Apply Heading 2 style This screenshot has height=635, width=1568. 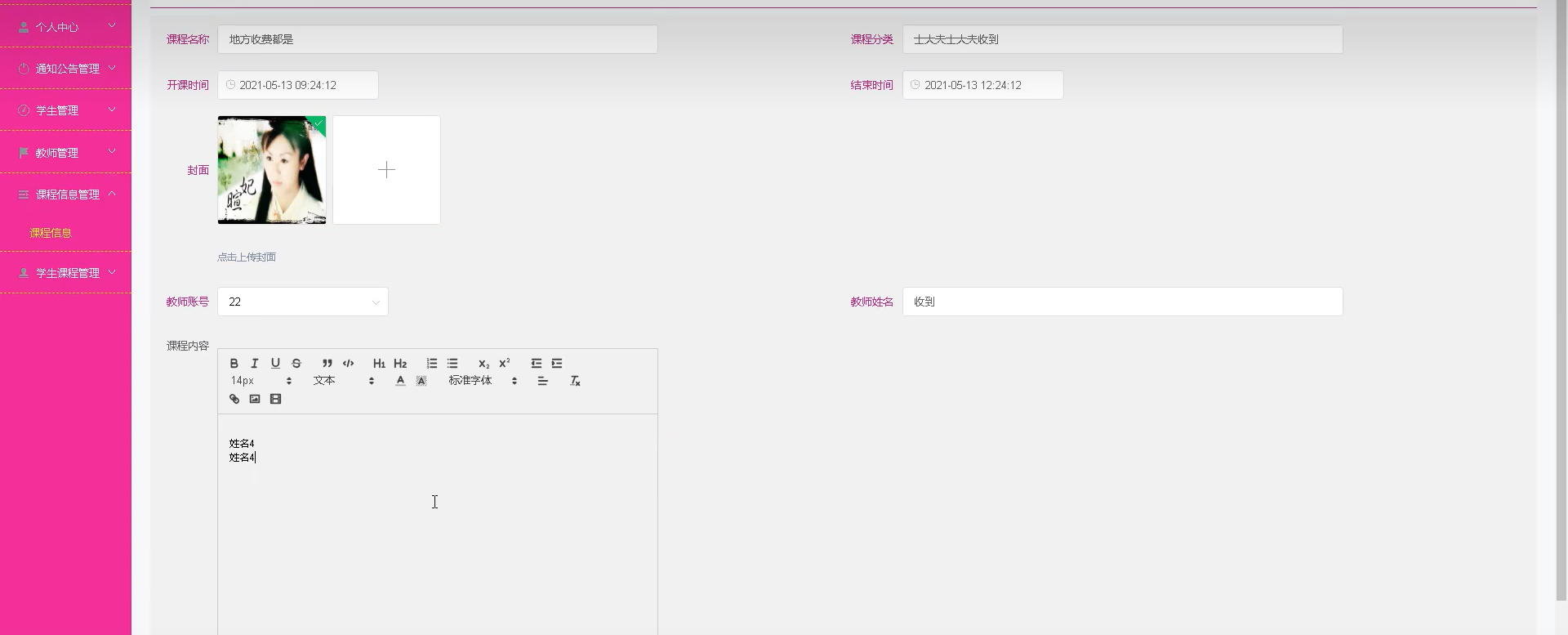400,363
